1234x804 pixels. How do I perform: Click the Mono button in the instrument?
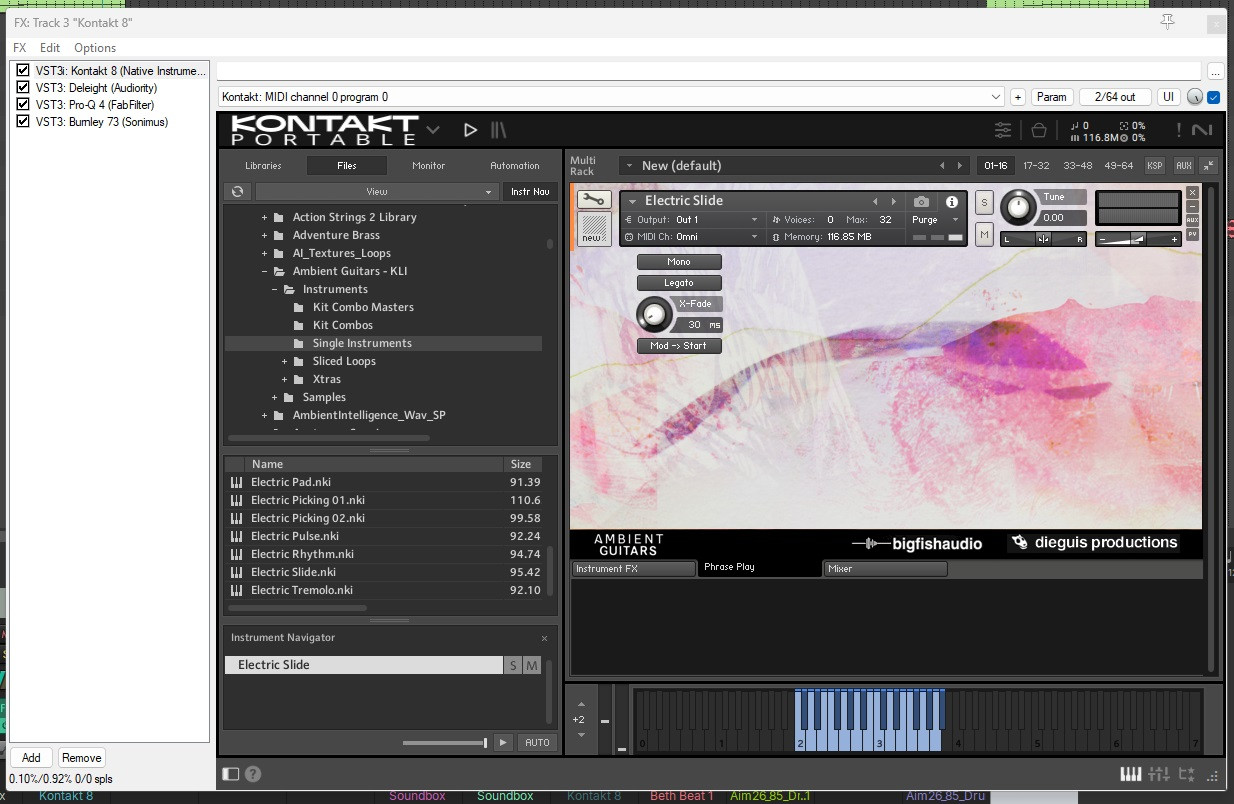point(679,262)
